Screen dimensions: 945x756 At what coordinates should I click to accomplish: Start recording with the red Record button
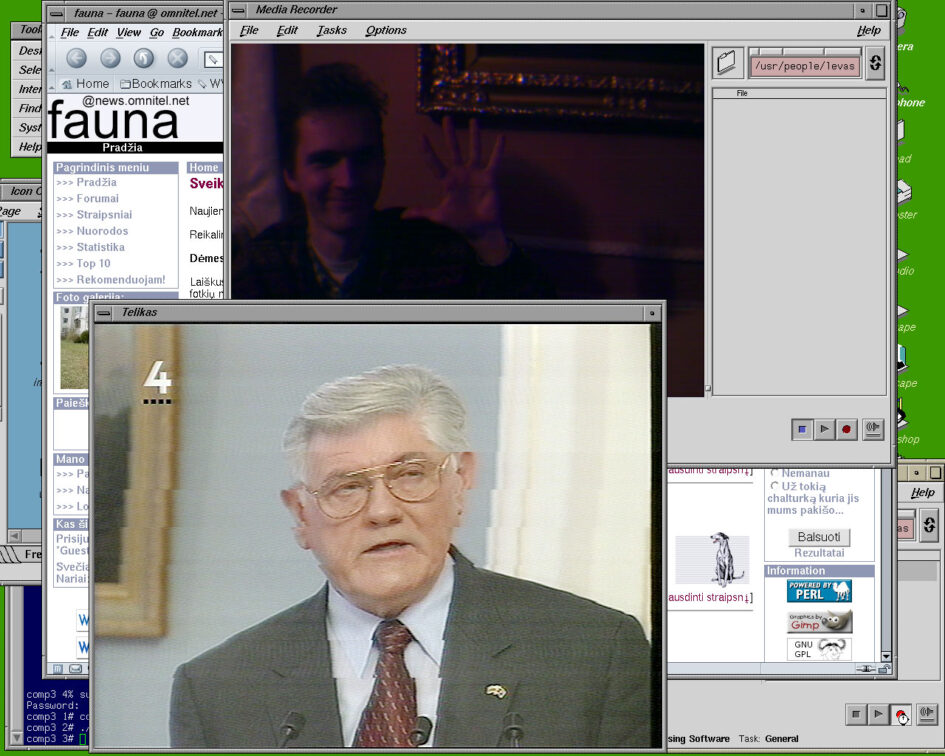click(847, 430)
